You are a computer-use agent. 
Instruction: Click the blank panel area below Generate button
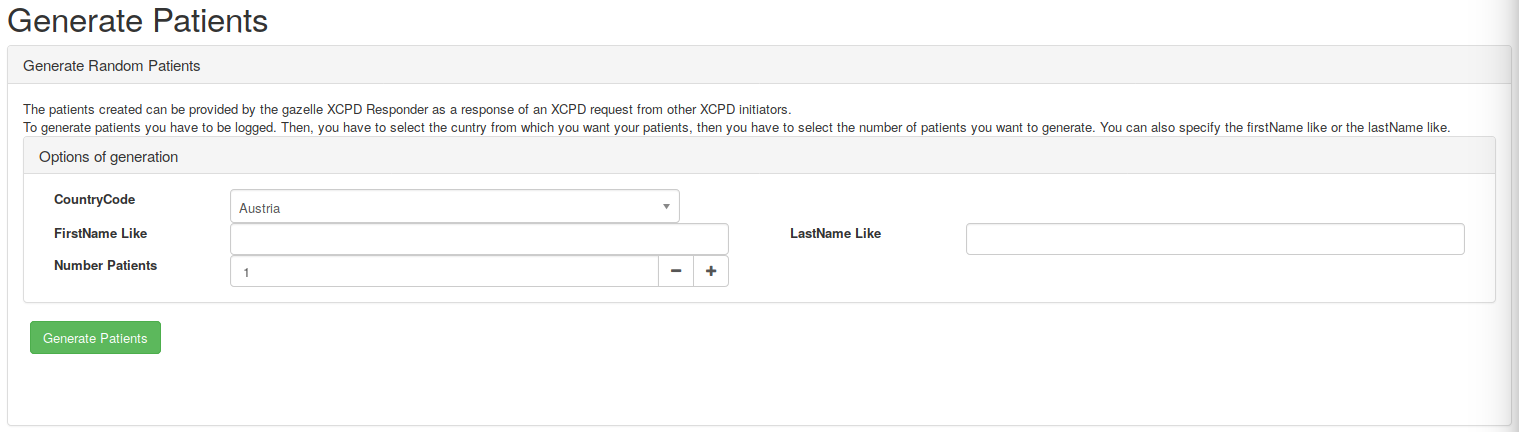point(700,390)
